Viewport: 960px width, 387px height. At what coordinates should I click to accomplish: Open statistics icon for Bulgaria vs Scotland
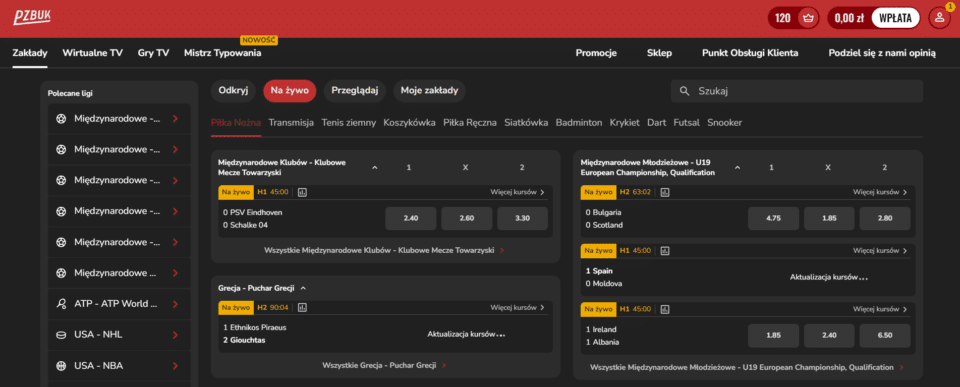(665, 192)
